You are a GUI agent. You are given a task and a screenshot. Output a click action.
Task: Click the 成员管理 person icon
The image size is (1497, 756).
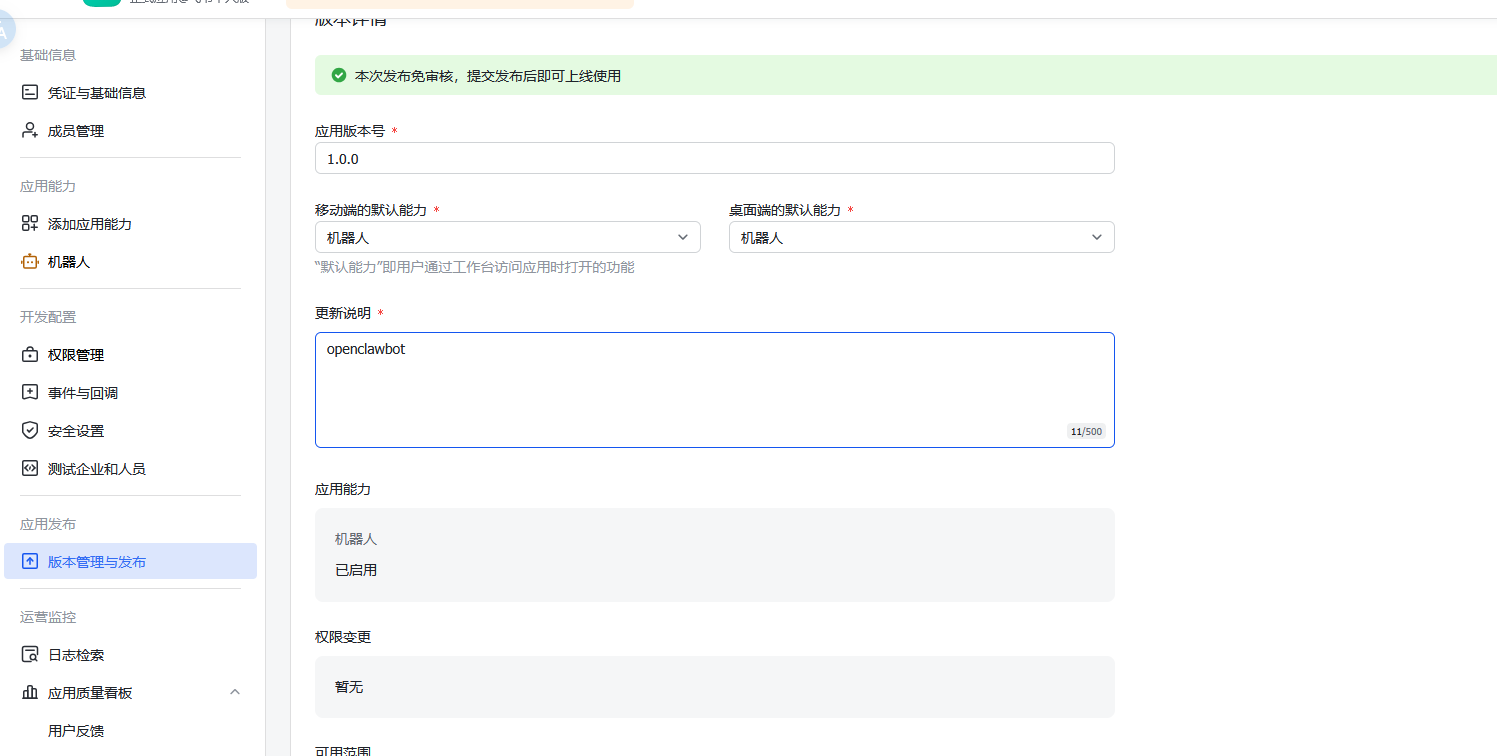click(30, 131)
